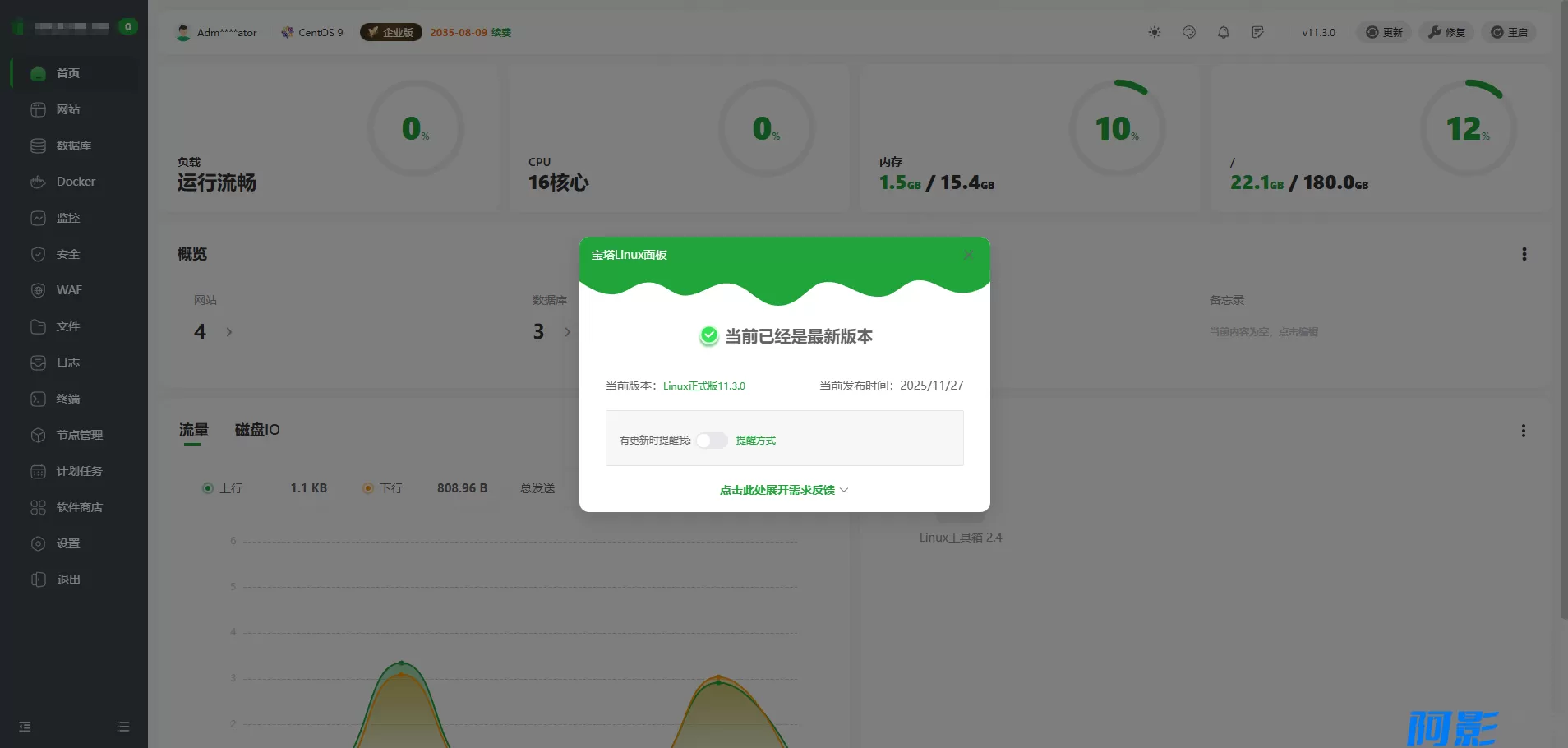This screenshot has width=1568, height=748.
Task: Open the notification bell icon
Action: click(x=1224, y=32)
